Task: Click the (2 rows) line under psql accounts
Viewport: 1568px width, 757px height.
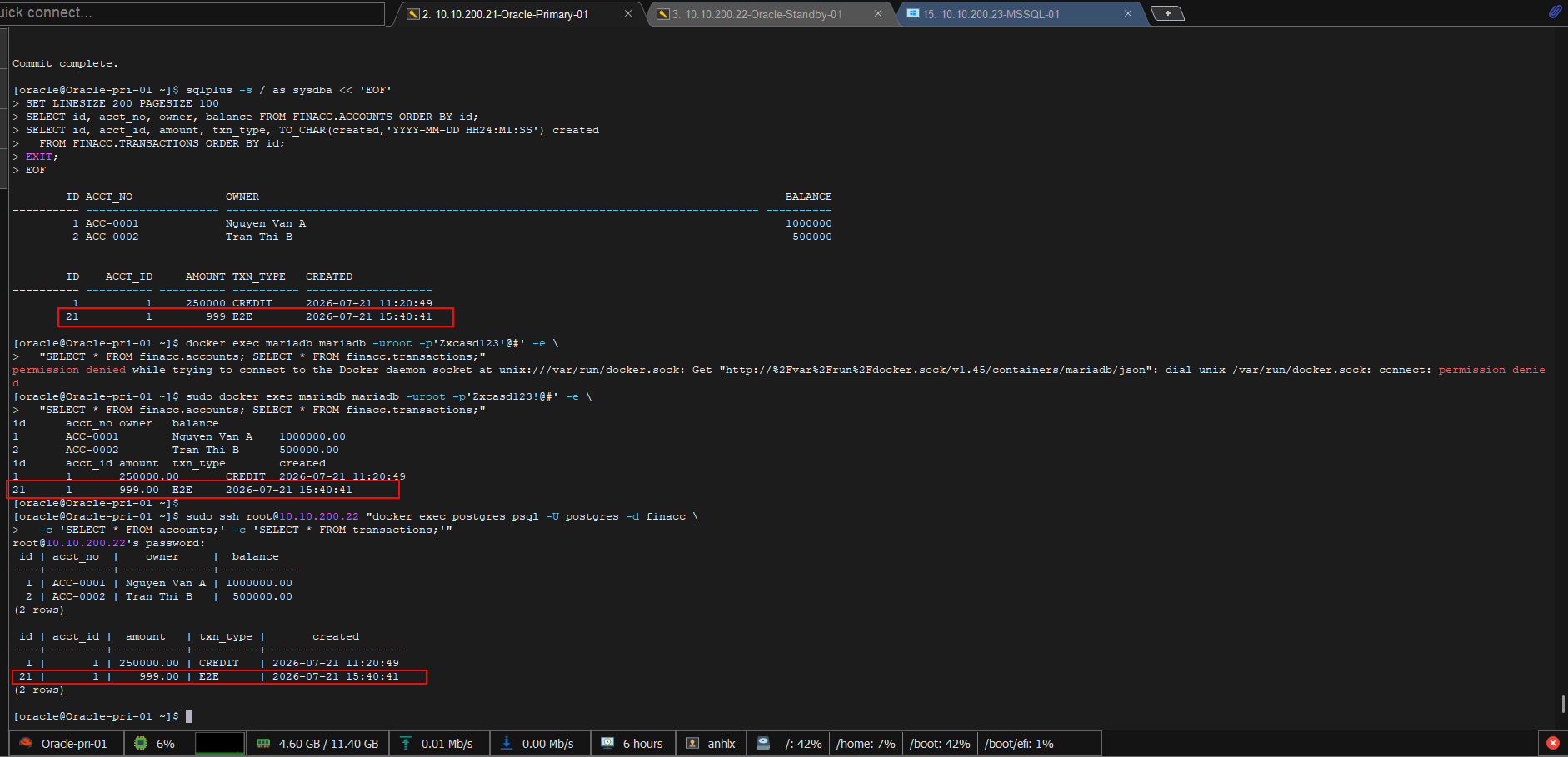Action: 39,610
